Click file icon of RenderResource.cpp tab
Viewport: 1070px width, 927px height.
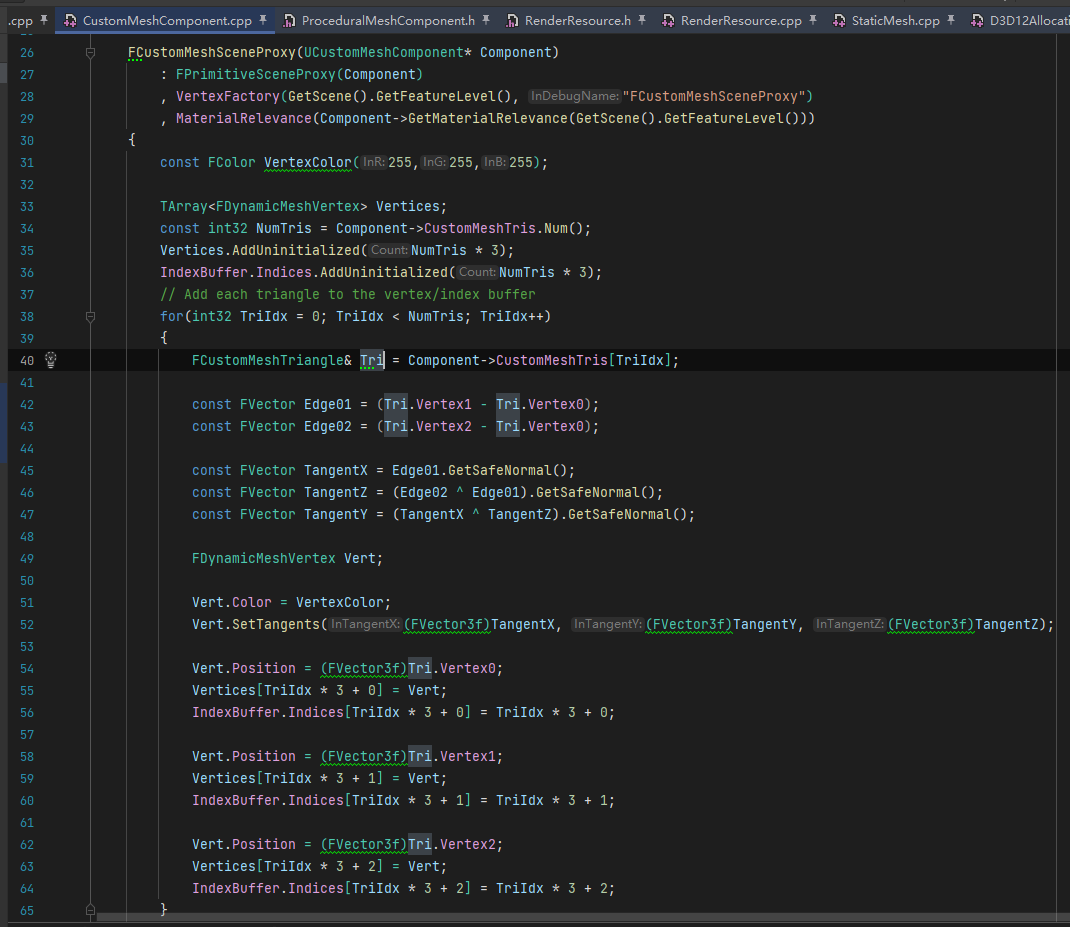pyautogui.click(x=668, y=21)
